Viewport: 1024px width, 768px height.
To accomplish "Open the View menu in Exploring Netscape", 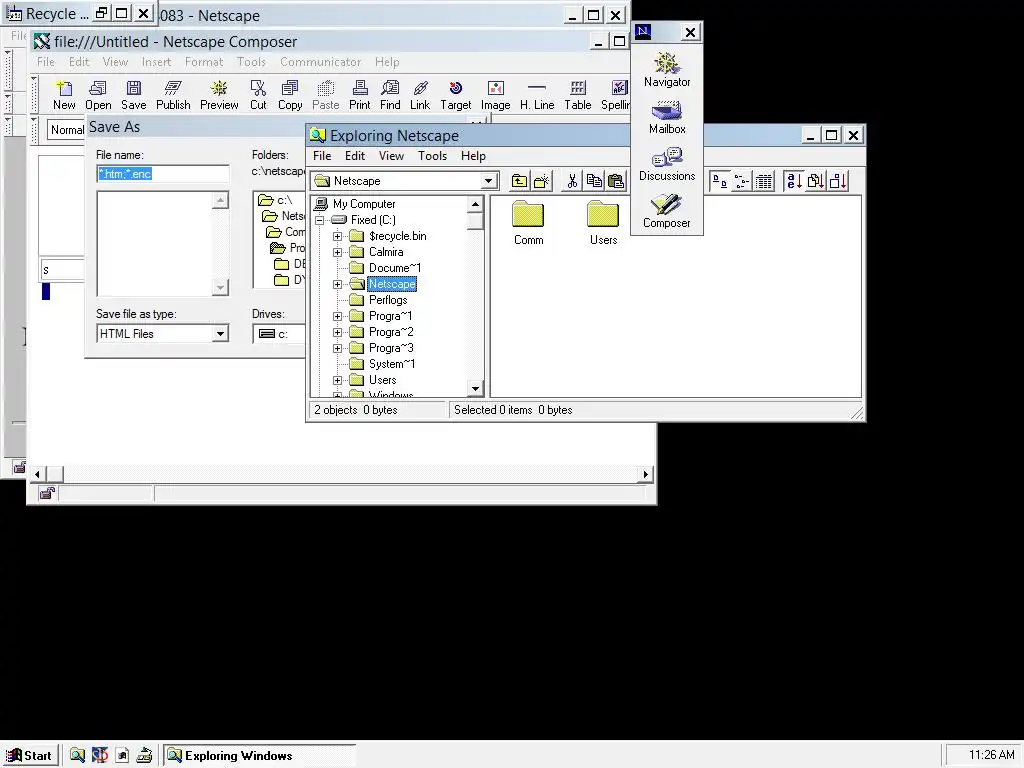I will click(391, 156).
